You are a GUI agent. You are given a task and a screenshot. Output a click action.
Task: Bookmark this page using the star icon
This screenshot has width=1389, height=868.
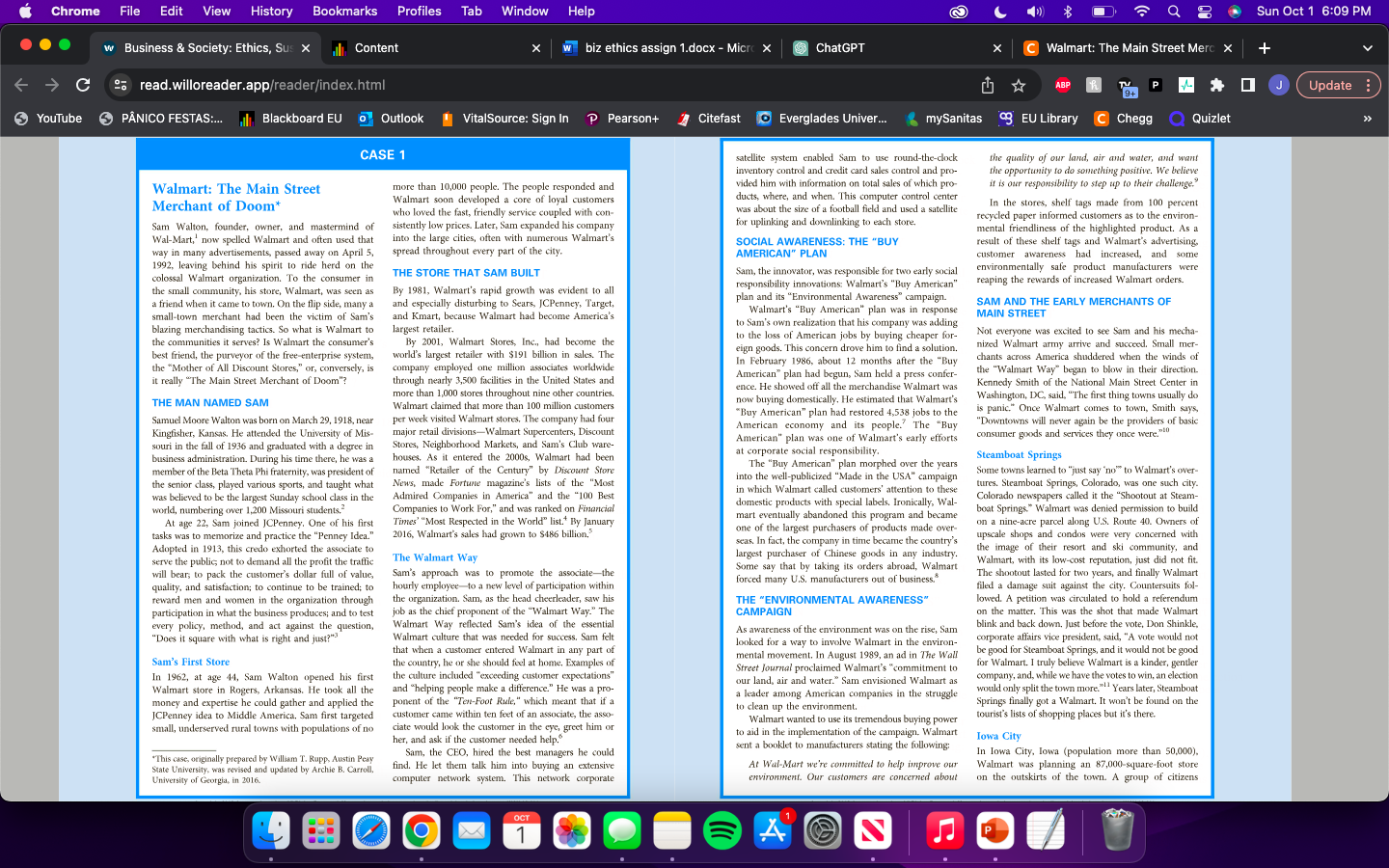pyautogui.click(x=1019, y=85)
